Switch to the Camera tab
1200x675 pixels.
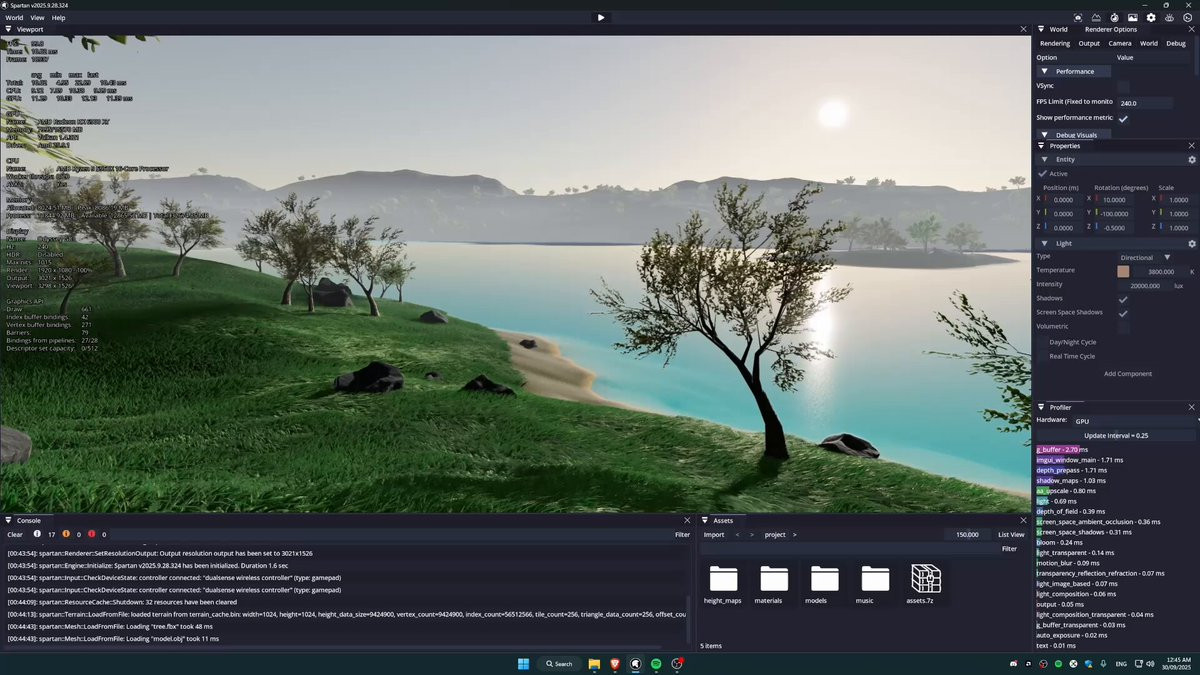pyautogui.click(x=1119, y=44)
